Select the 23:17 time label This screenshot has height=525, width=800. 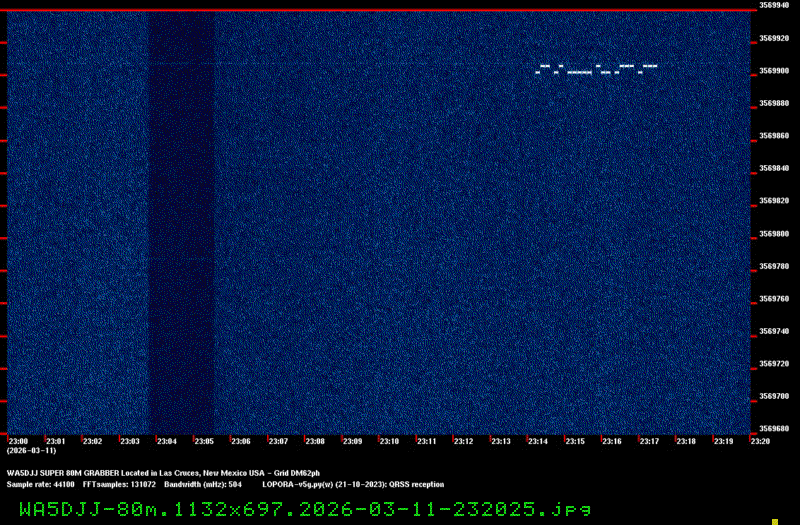click(649, 441)
